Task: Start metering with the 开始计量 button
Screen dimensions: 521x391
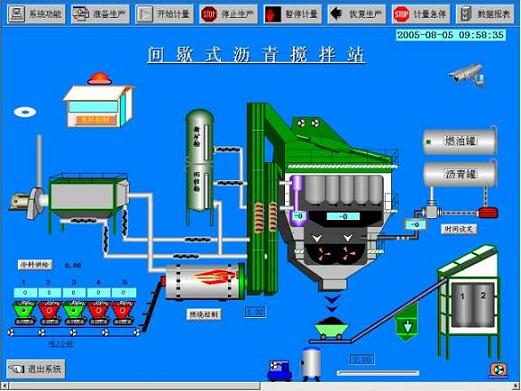Action: click(x=164, y=14)
